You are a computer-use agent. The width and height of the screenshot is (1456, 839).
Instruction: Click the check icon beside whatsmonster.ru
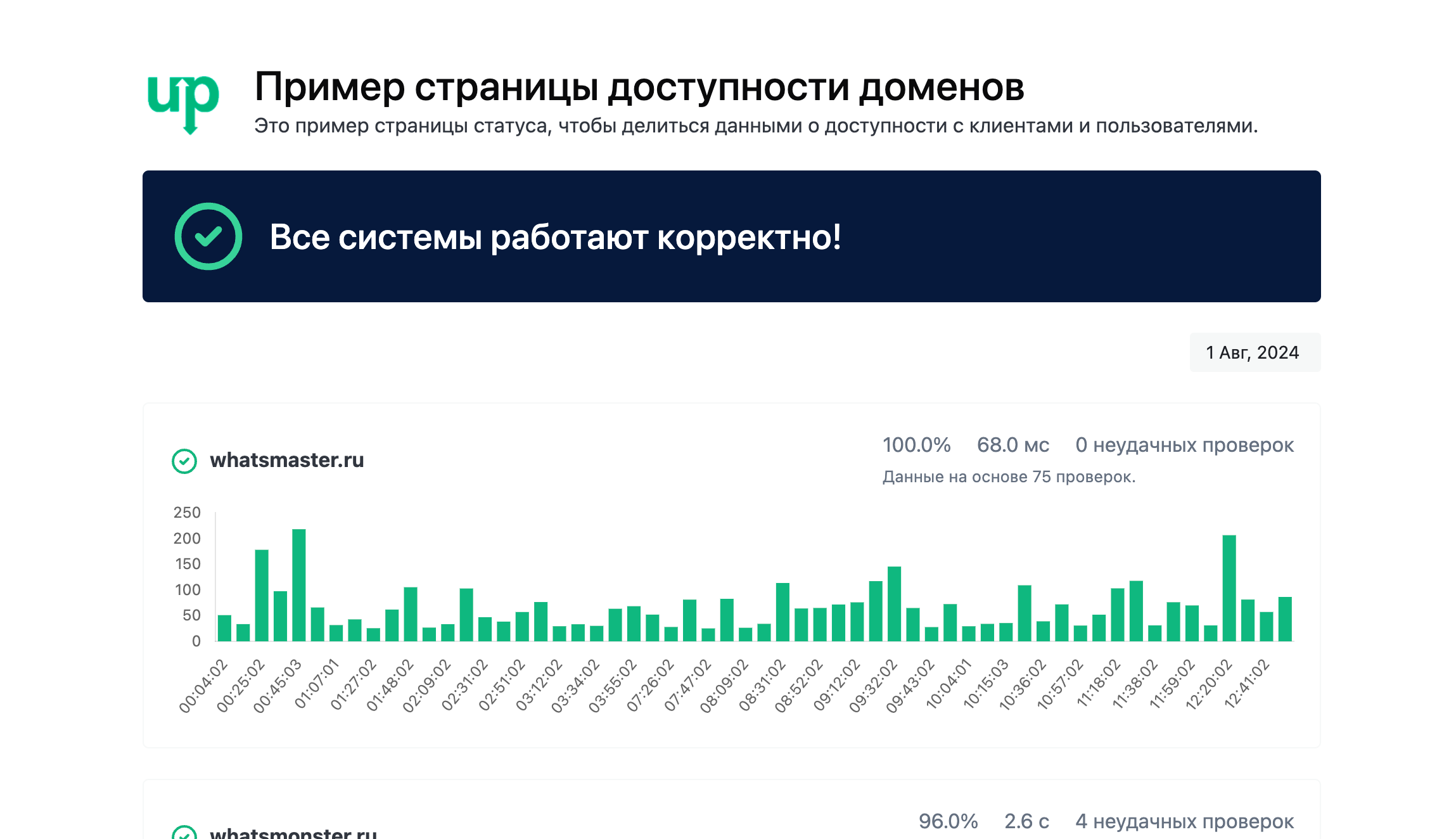pyautogui.click(x=184, y=833)
